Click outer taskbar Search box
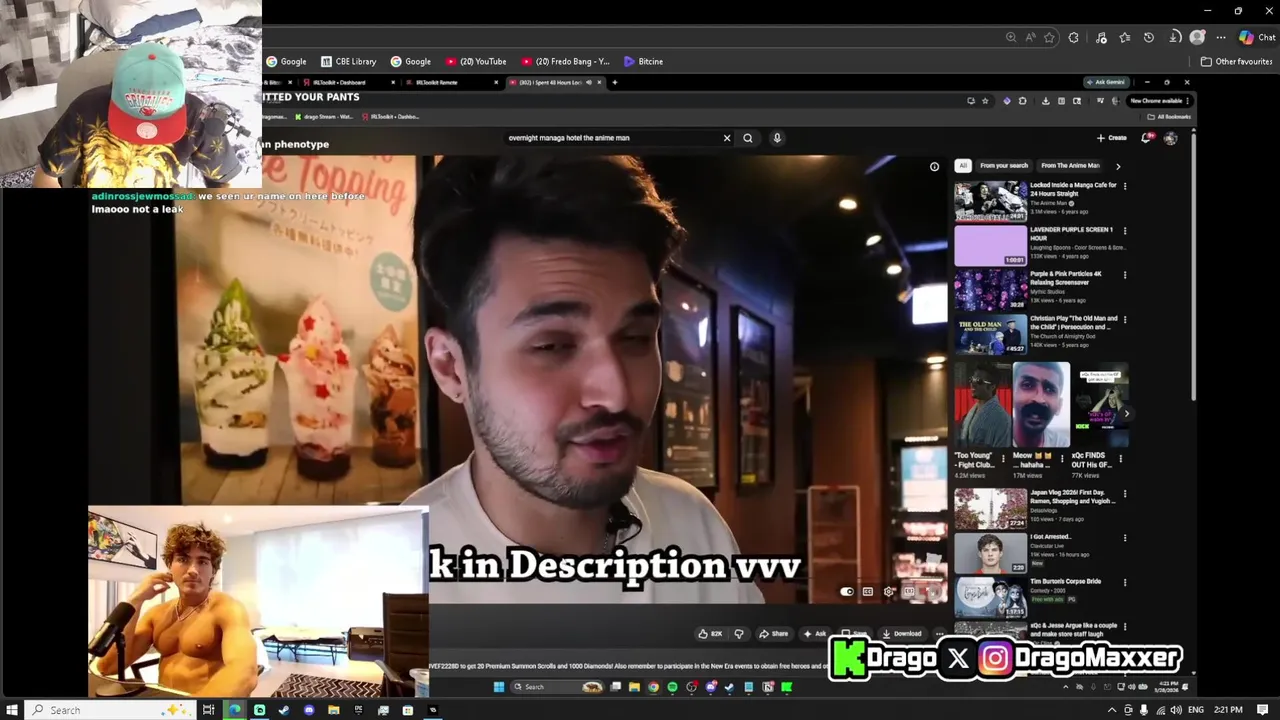 point(108,710)
